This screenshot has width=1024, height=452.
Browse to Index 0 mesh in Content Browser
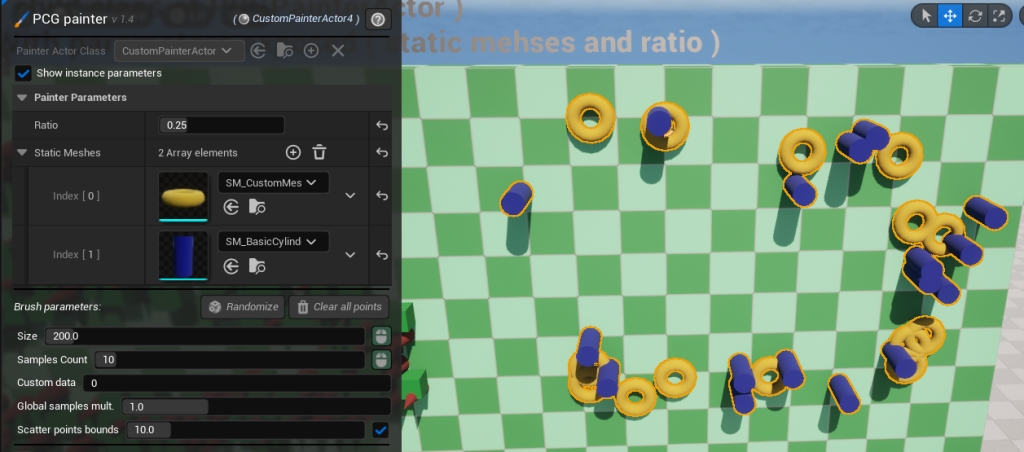[x=257, y=207]
